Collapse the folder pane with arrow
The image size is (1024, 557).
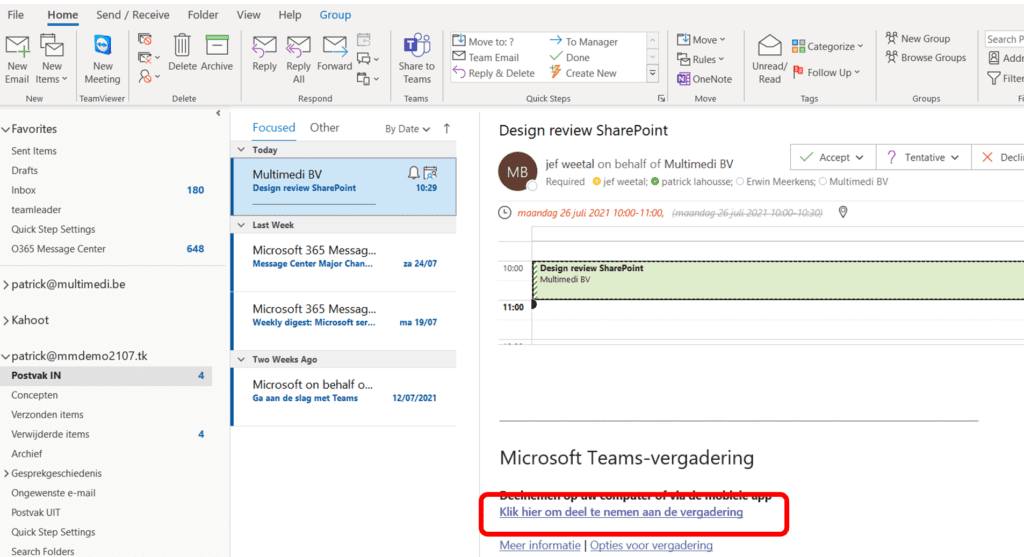[x=218, y=113]
